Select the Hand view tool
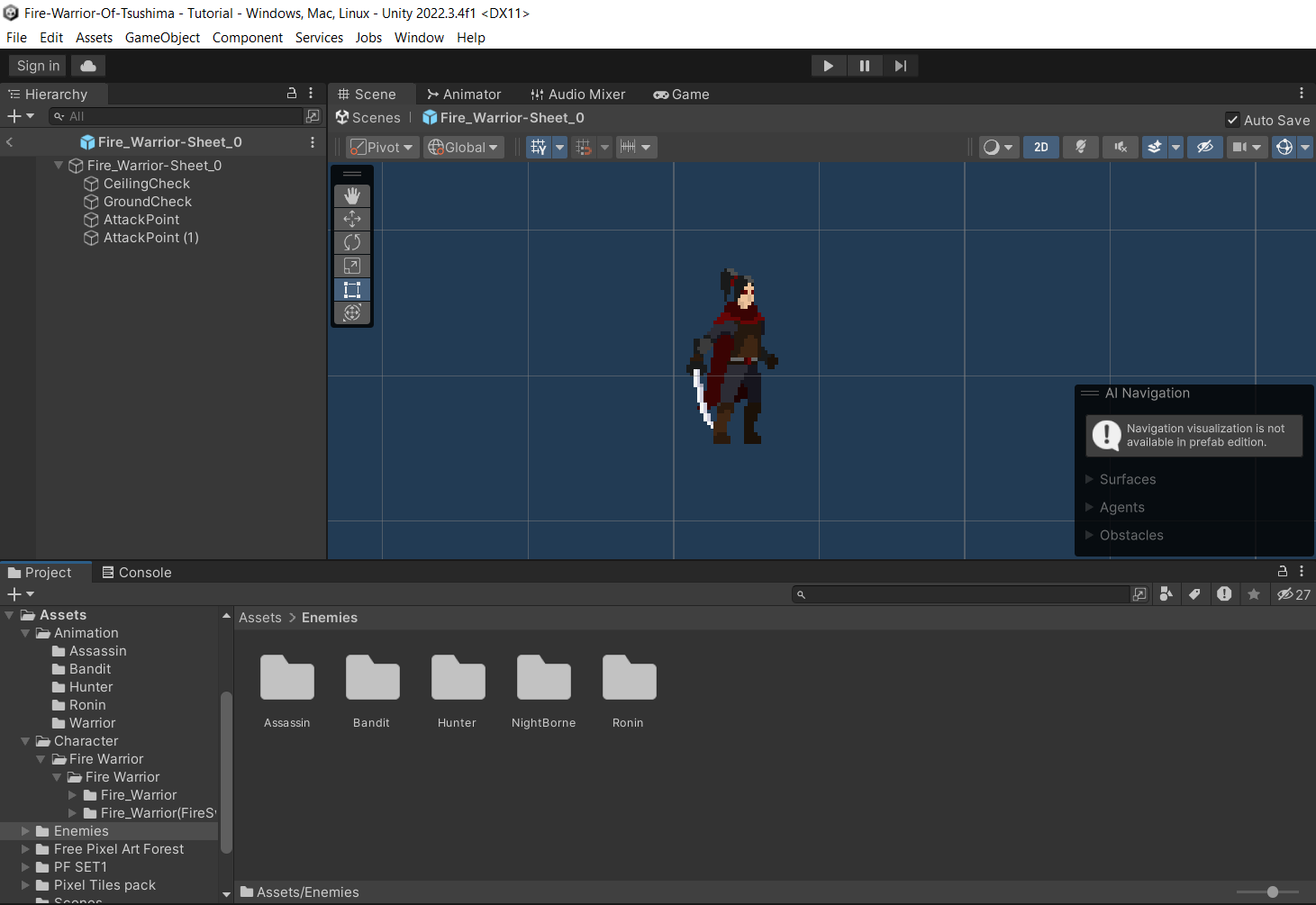The height and width of the screenshot is (905, 1316). (x=352, y=195)
